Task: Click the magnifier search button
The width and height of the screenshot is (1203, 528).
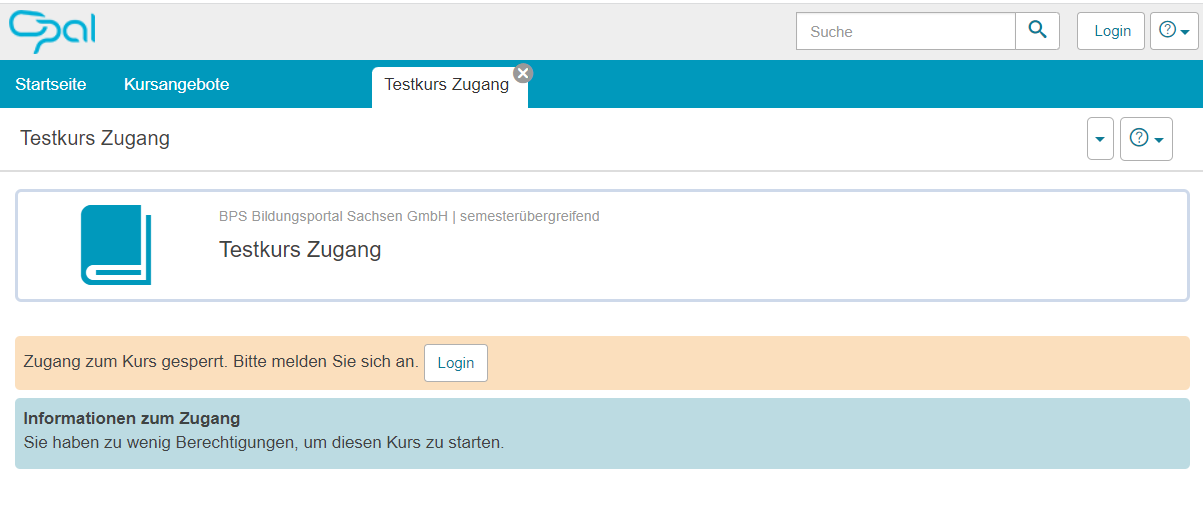Action: tap(1037, 31)
